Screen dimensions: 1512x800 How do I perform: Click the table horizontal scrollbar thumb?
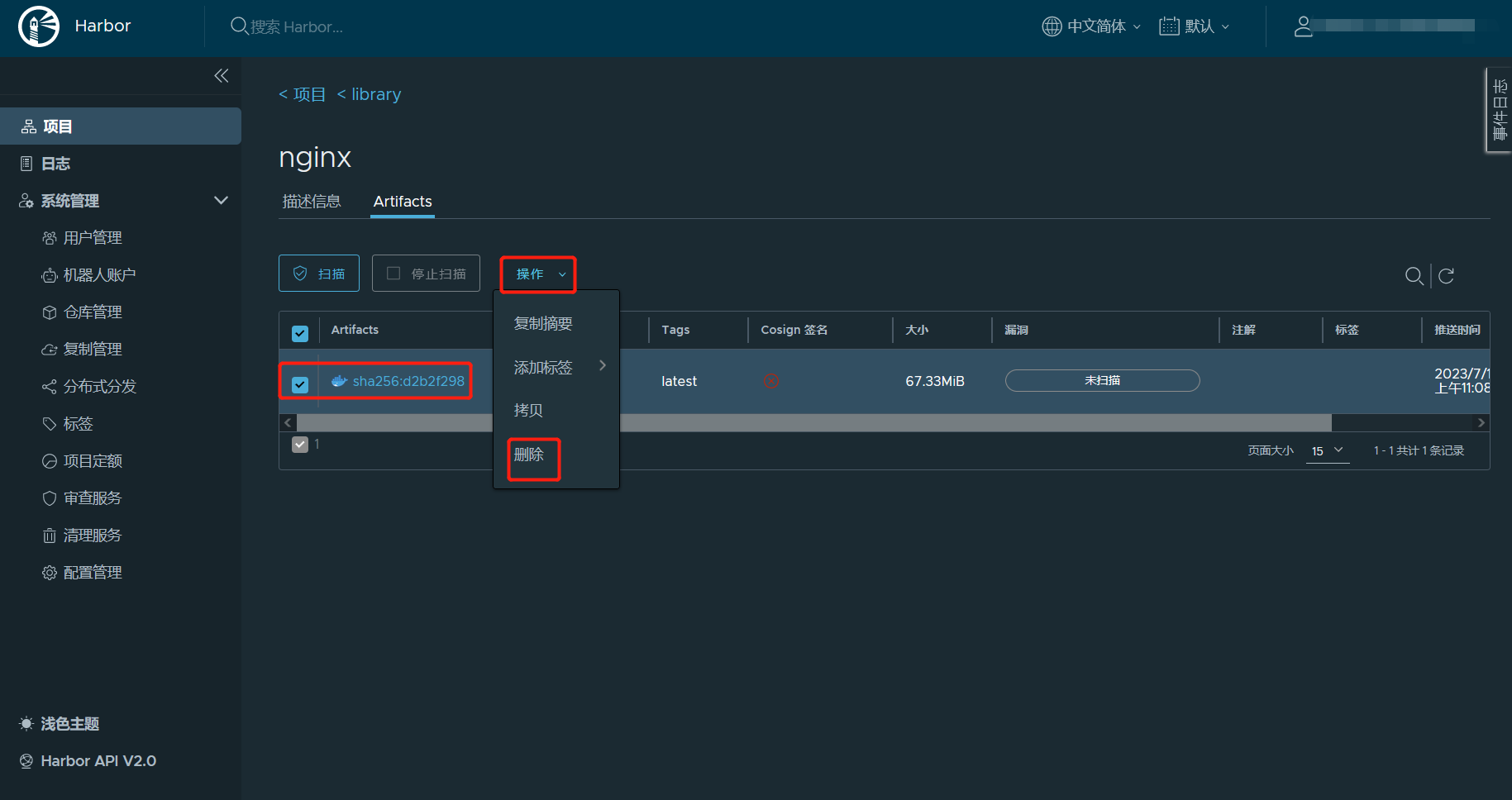point(813,422)
